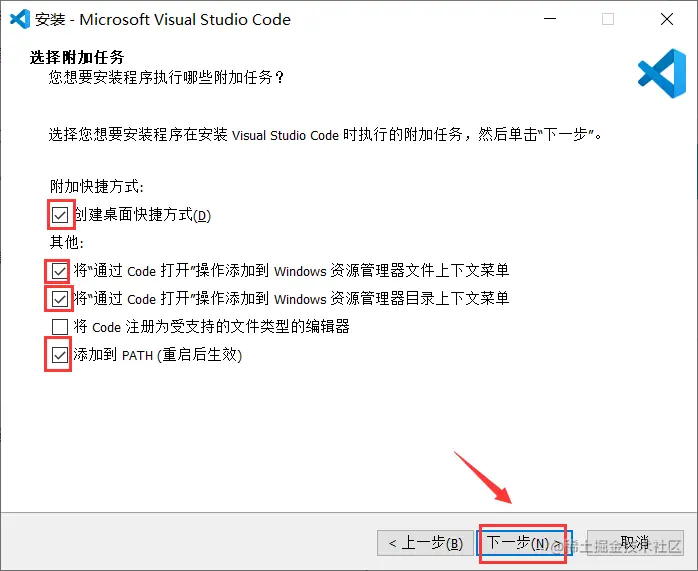Click the disabled maximize button
Image resolution: width=698 pixels, height=571 pixels.
pos(608,19)
